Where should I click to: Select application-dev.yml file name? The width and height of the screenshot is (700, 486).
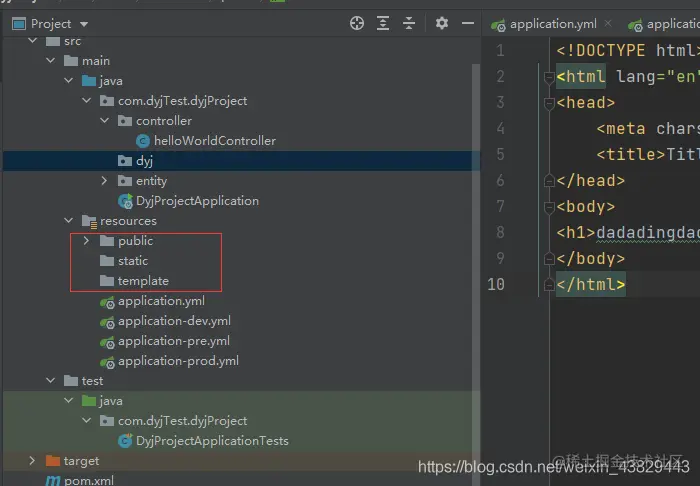tap(175, 321)
